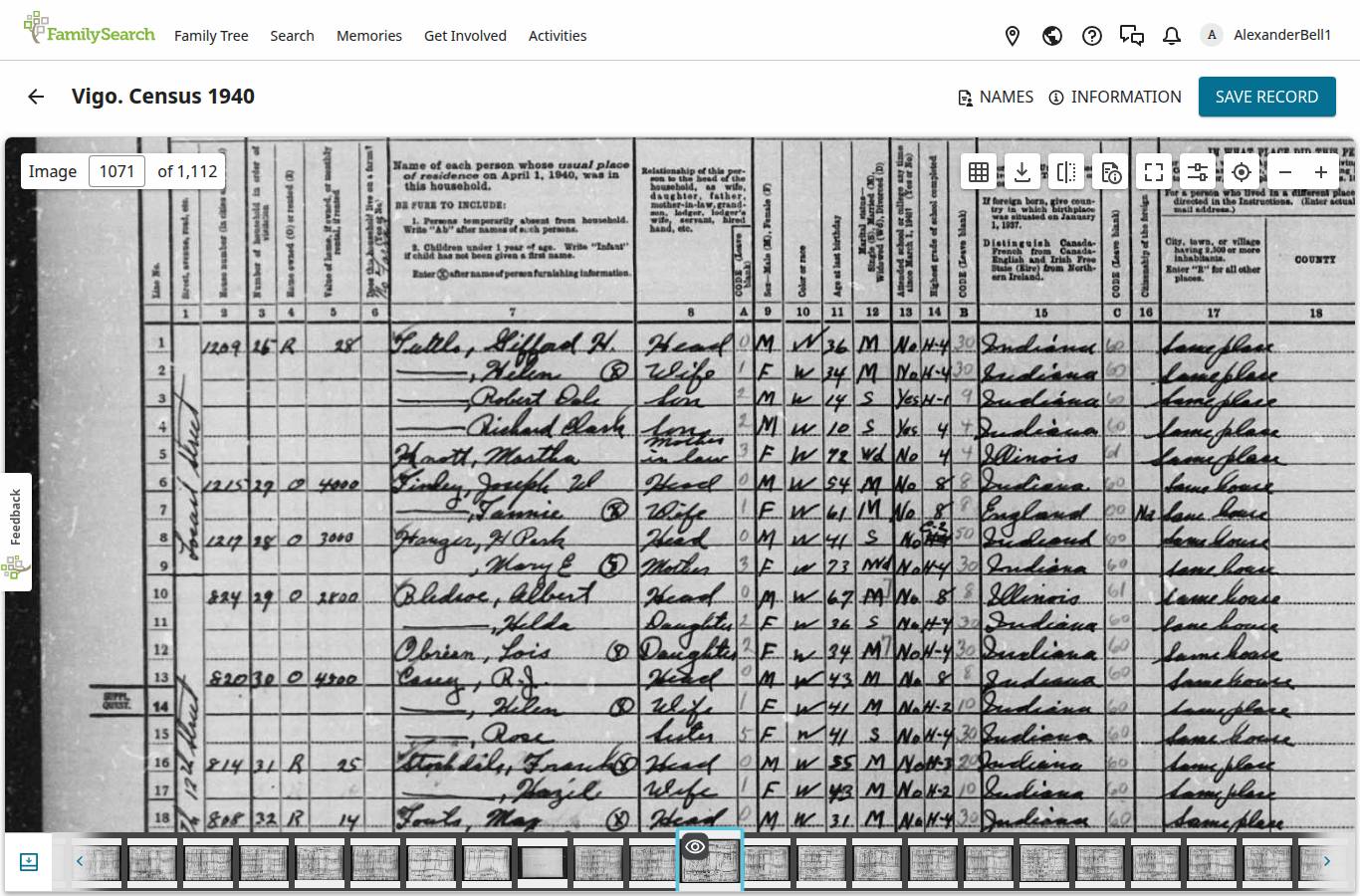The image size is (1360, 896).
Task: Toggle the filmstrip panel icon at bottom left
Action: click(x=29, y=862)
